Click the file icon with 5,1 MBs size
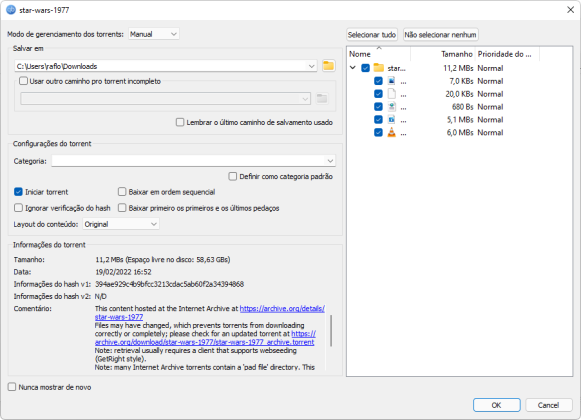The width and height of the screenshot is (581, 420). (x=391, y=119)
